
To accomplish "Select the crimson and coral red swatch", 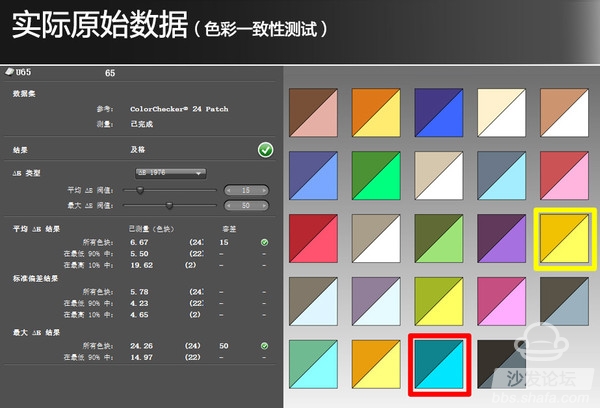I will click(313, 238).
